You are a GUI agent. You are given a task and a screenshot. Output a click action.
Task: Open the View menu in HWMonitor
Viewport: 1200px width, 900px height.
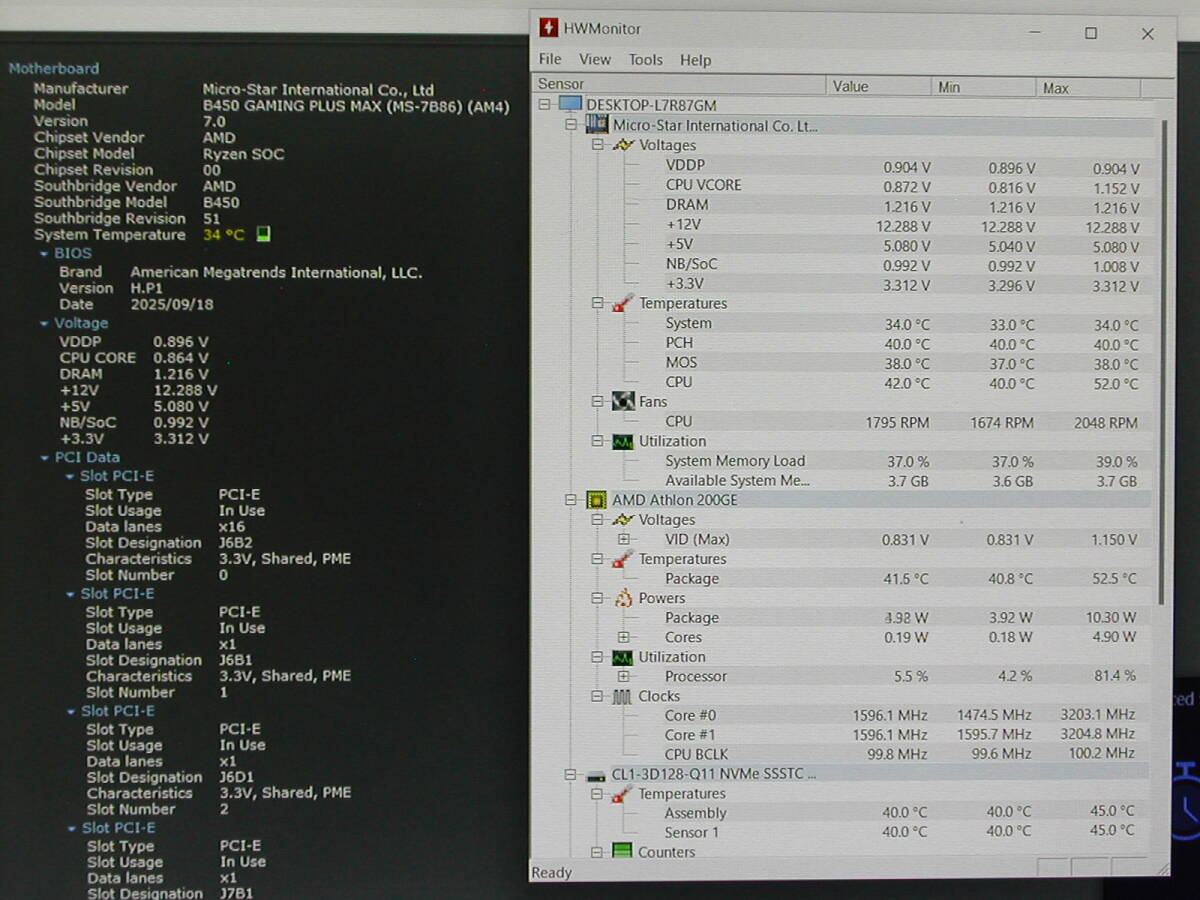click(594, 60)
